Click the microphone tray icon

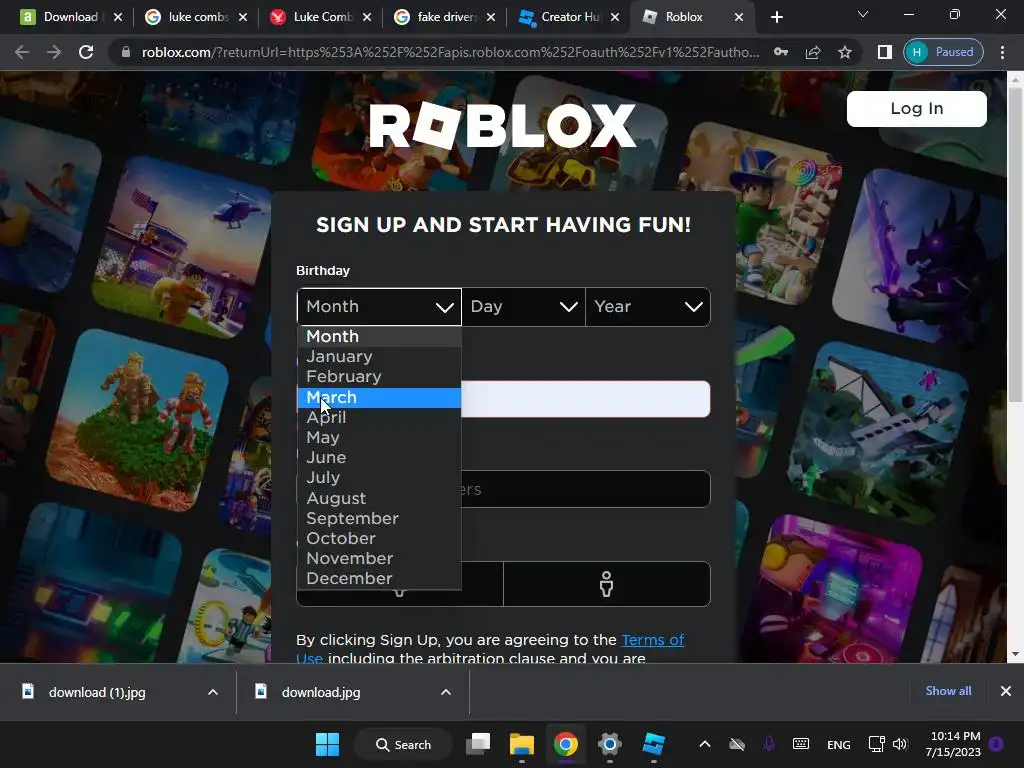pyautogui.click(x=769, y=744)
